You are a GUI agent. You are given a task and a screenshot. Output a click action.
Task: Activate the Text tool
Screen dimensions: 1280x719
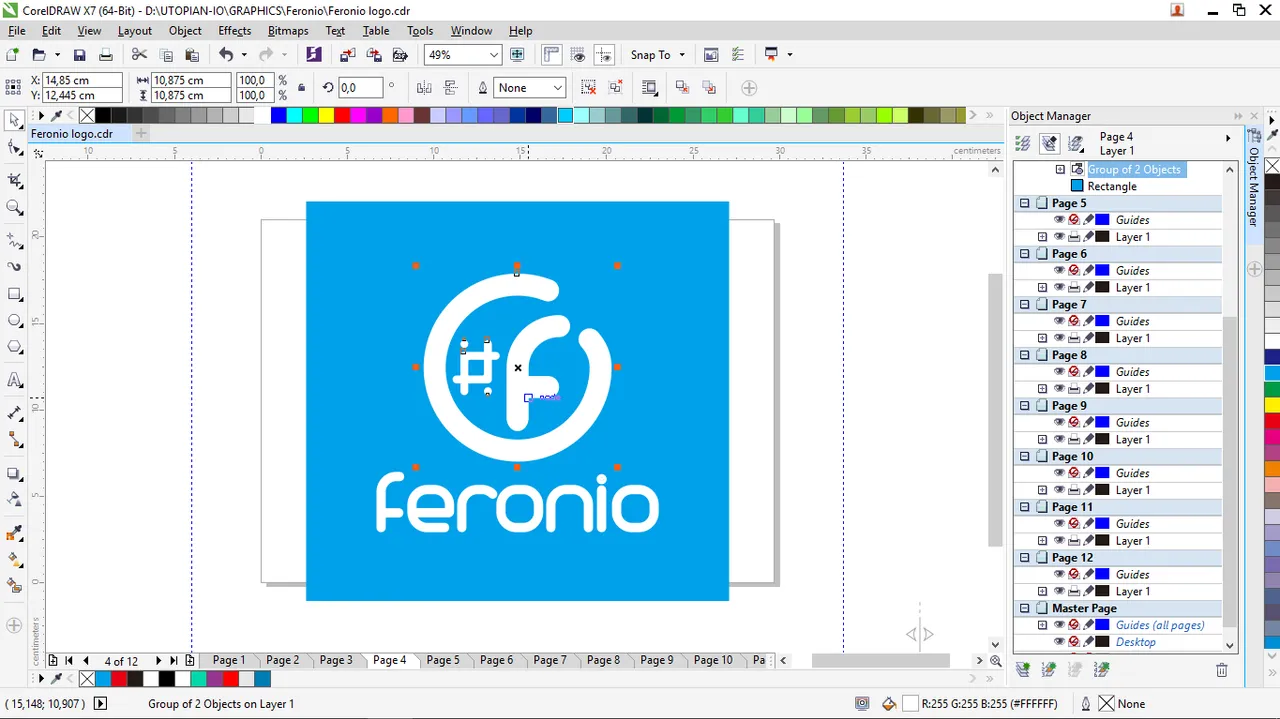[x=14, y=380]
